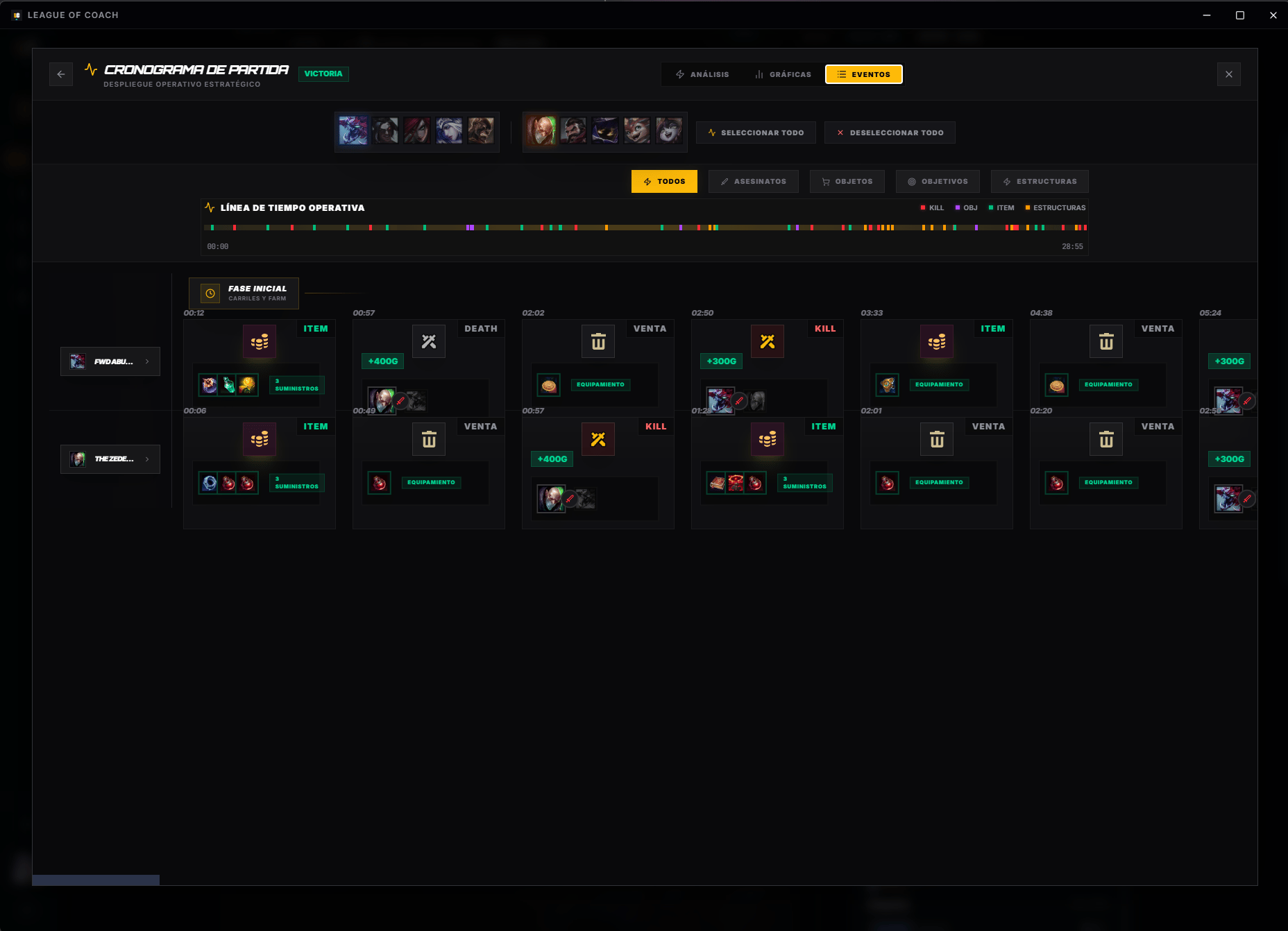Viewport: 1288px width, 931px height.
Task: Click the +300G badge on the 02:50 KILL card
Action: 722,361
